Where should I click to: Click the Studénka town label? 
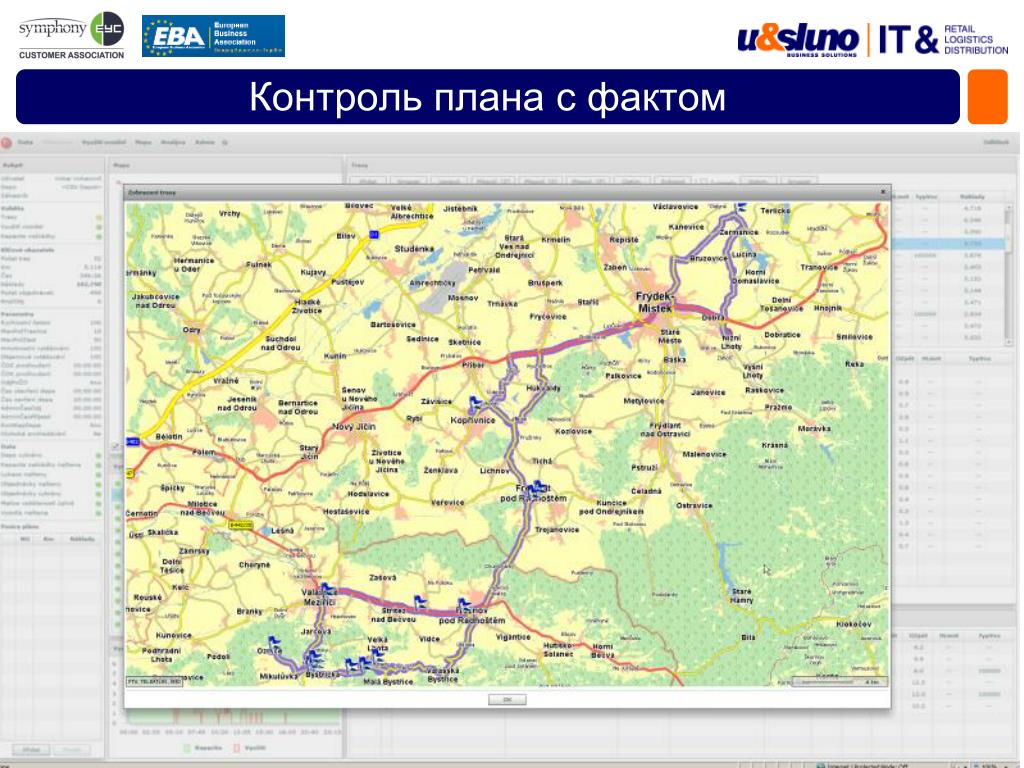pyautogui.click(x=414, y=249)
